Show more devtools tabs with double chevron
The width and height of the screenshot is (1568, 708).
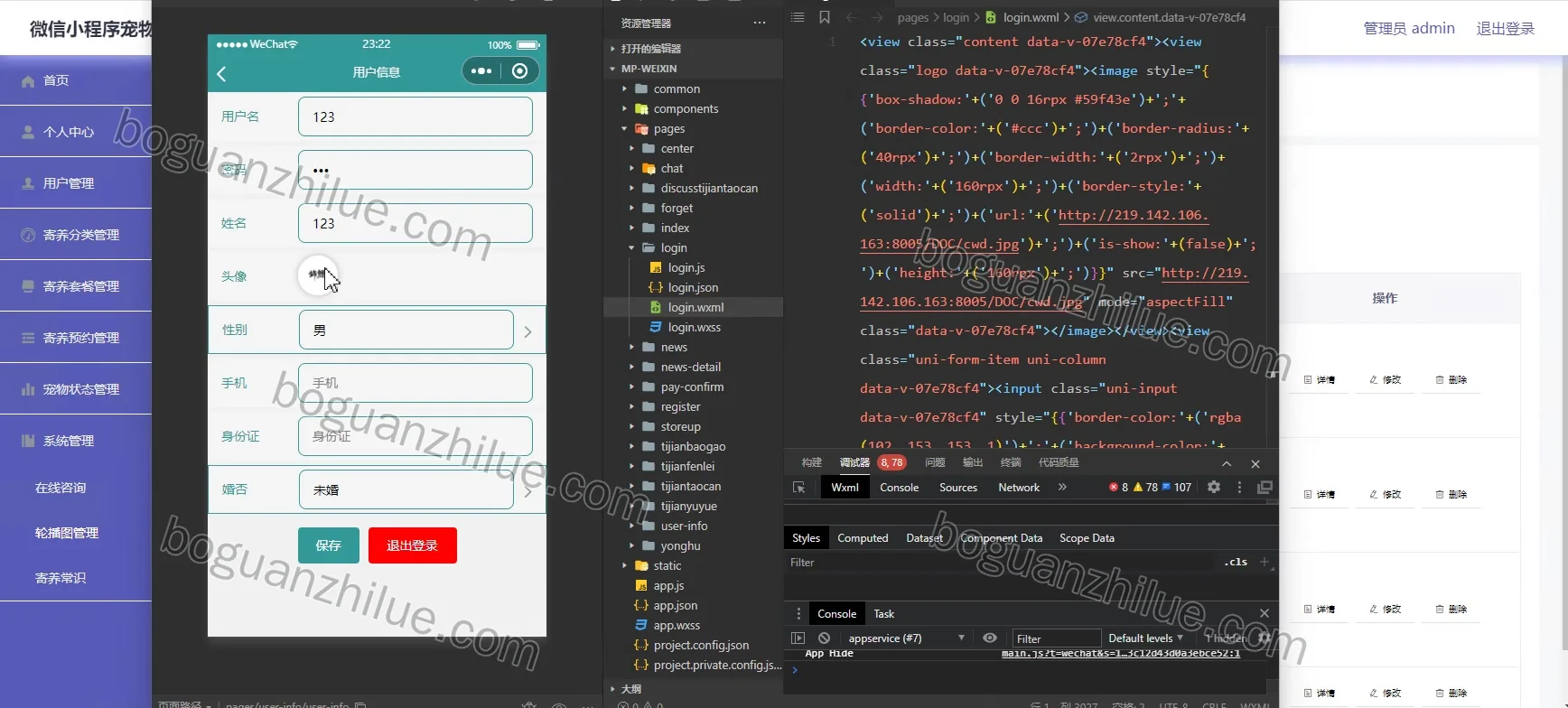pos(1062,487)
